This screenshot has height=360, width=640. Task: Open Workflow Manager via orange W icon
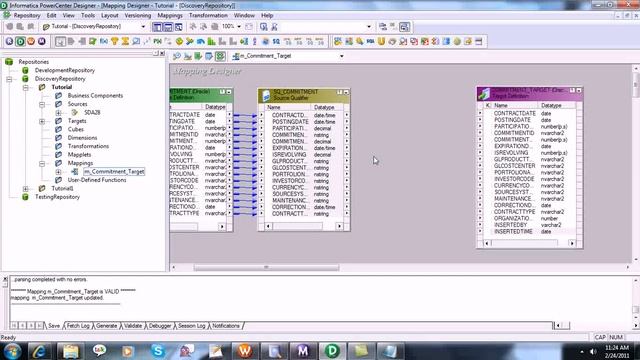31,41
